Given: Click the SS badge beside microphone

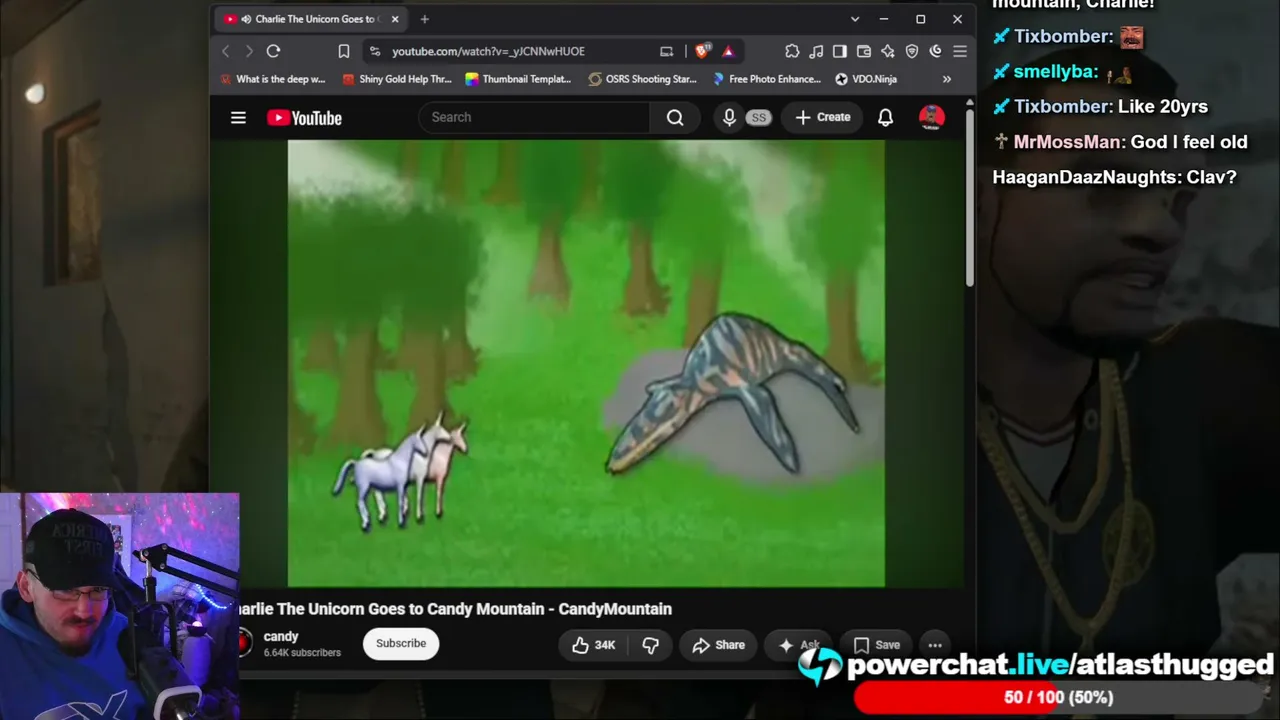Looking at the screenshot, I should tap(758, 117).
